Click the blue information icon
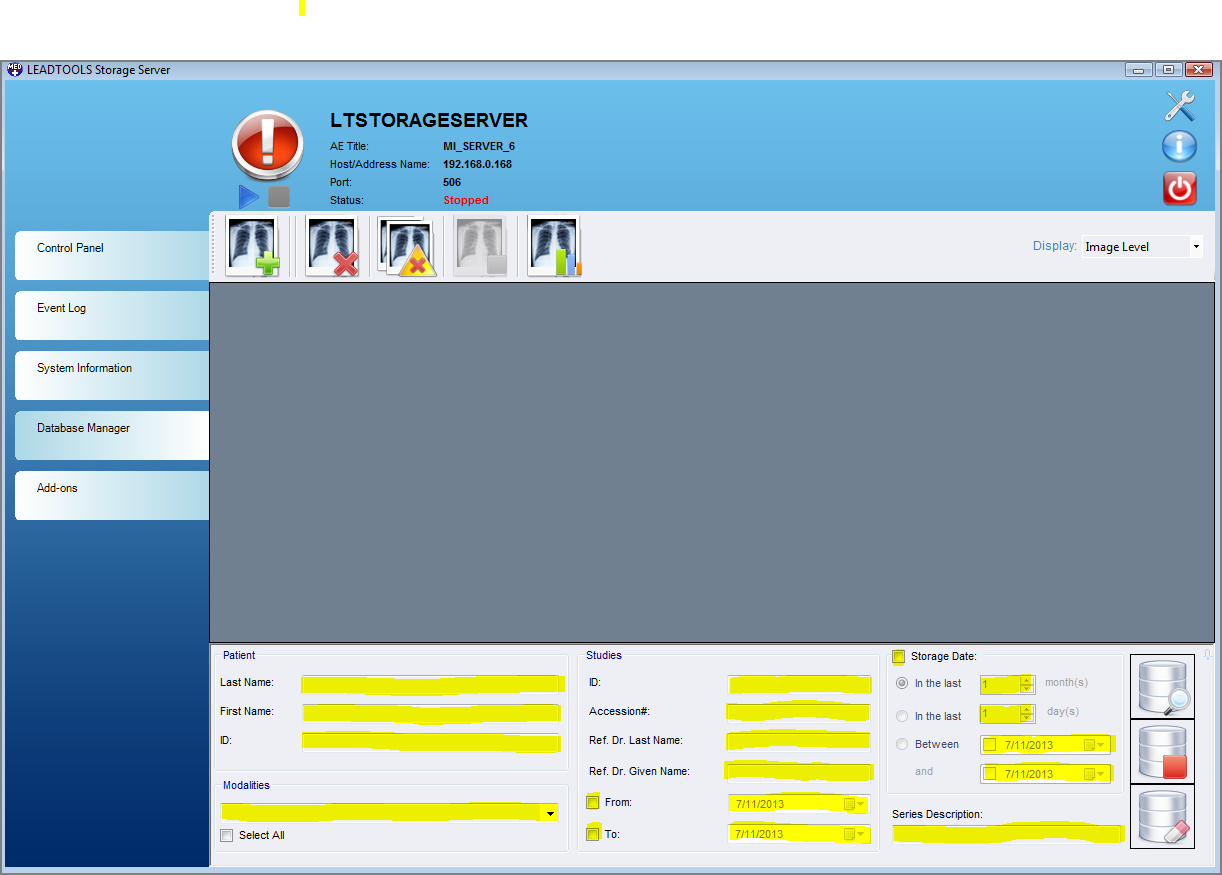 (x=1180, y=147)
